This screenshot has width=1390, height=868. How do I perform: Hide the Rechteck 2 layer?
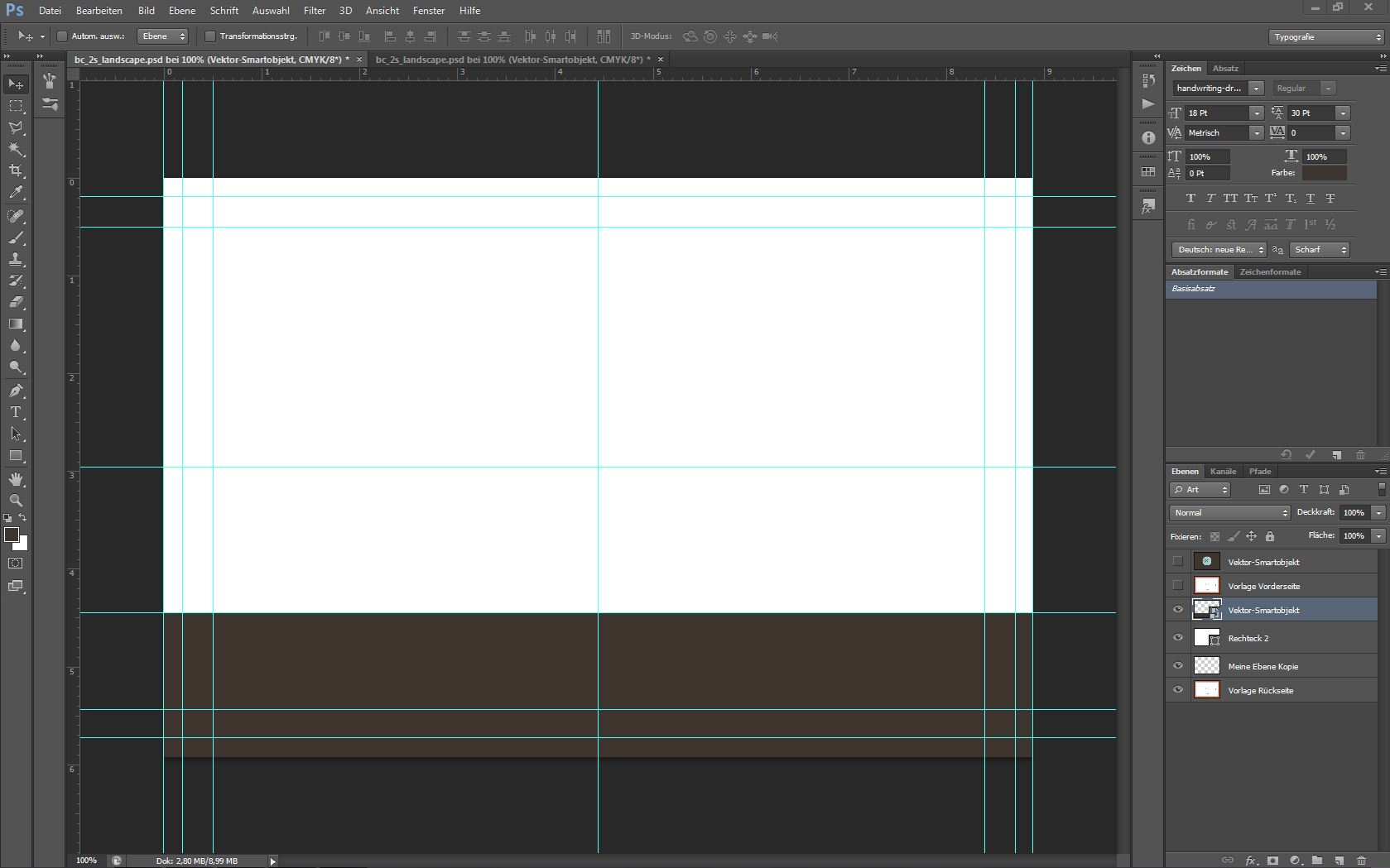click(1178, 638)
